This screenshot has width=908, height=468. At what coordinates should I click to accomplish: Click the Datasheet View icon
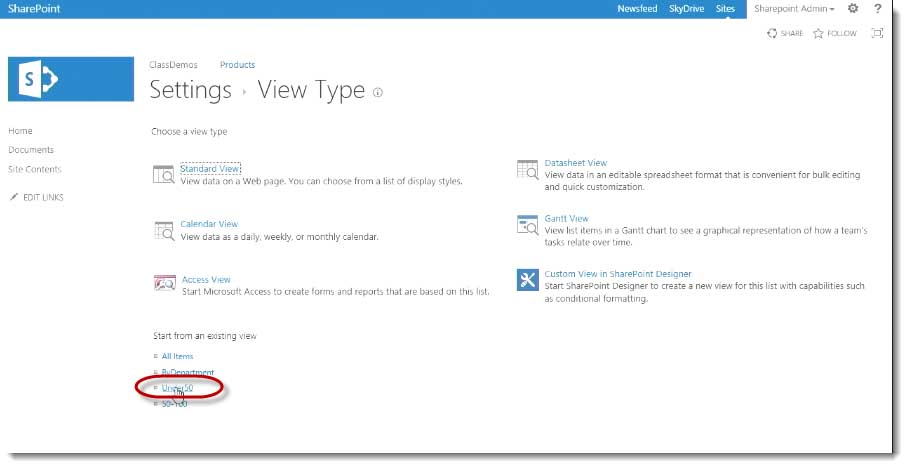point(528,170)
